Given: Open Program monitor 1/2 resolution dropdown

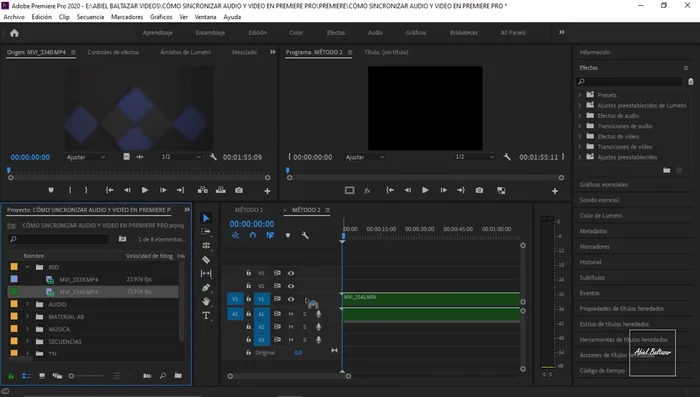Looking at the screenshot, I should pos(475,157).
